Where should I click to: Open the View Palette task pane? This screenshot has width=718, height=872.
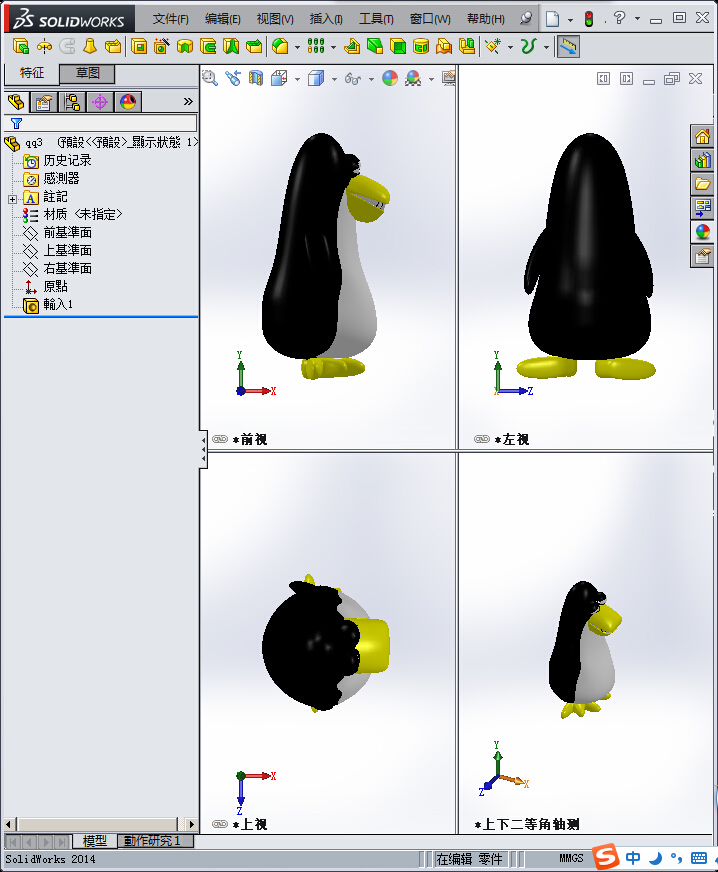point(702,209)
